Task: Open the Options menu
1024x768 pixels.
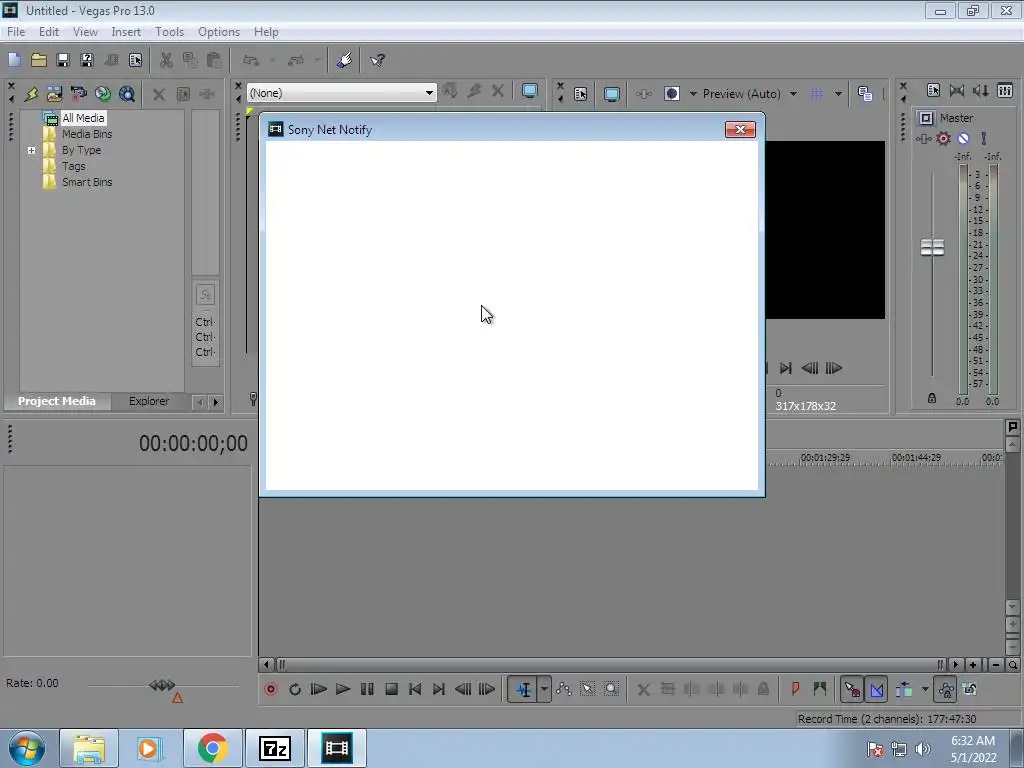Action: (x=219, y=31)
